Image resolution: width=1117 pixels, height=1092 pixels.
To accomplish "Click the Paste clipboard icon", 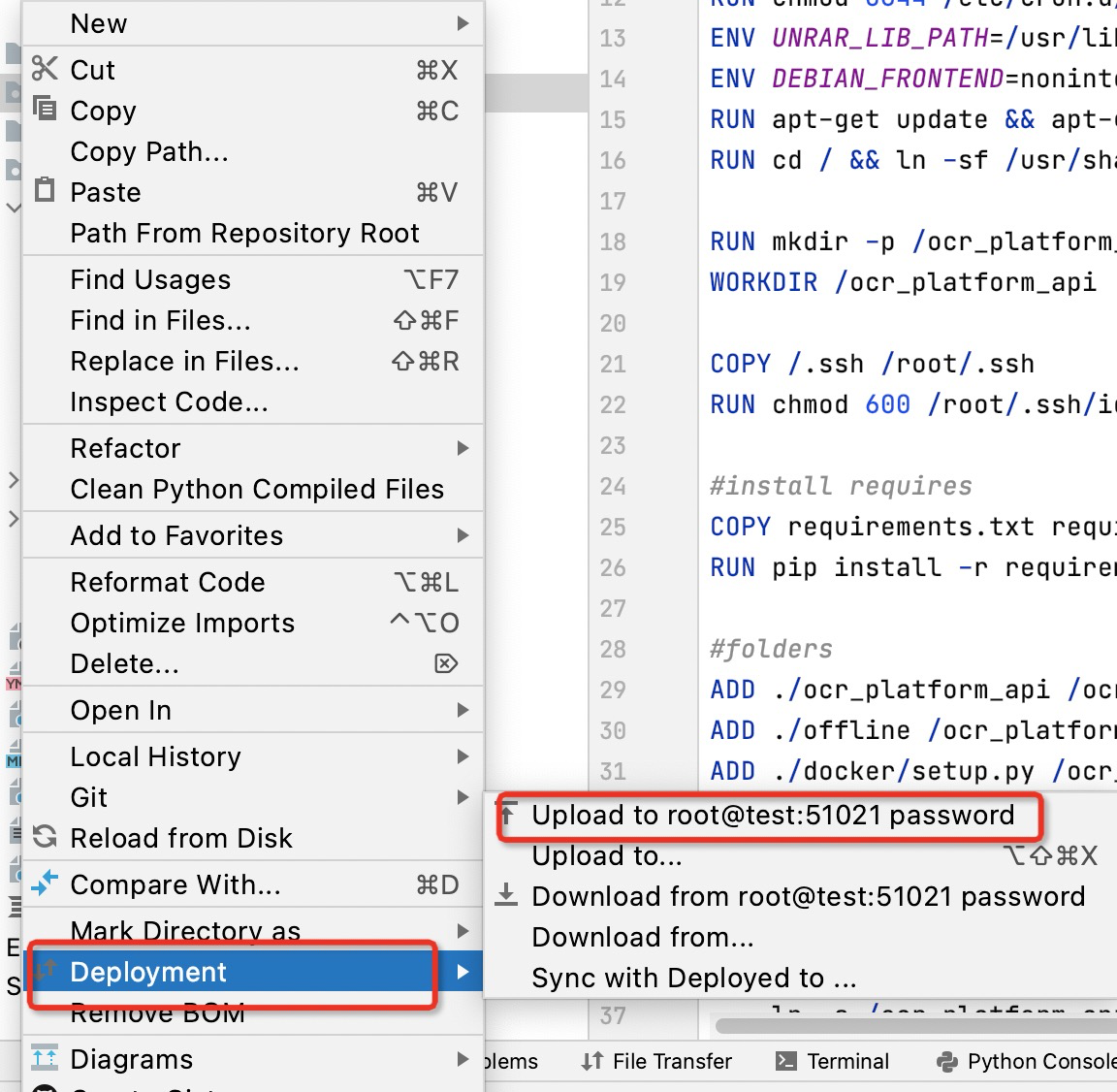I will 45,189.
